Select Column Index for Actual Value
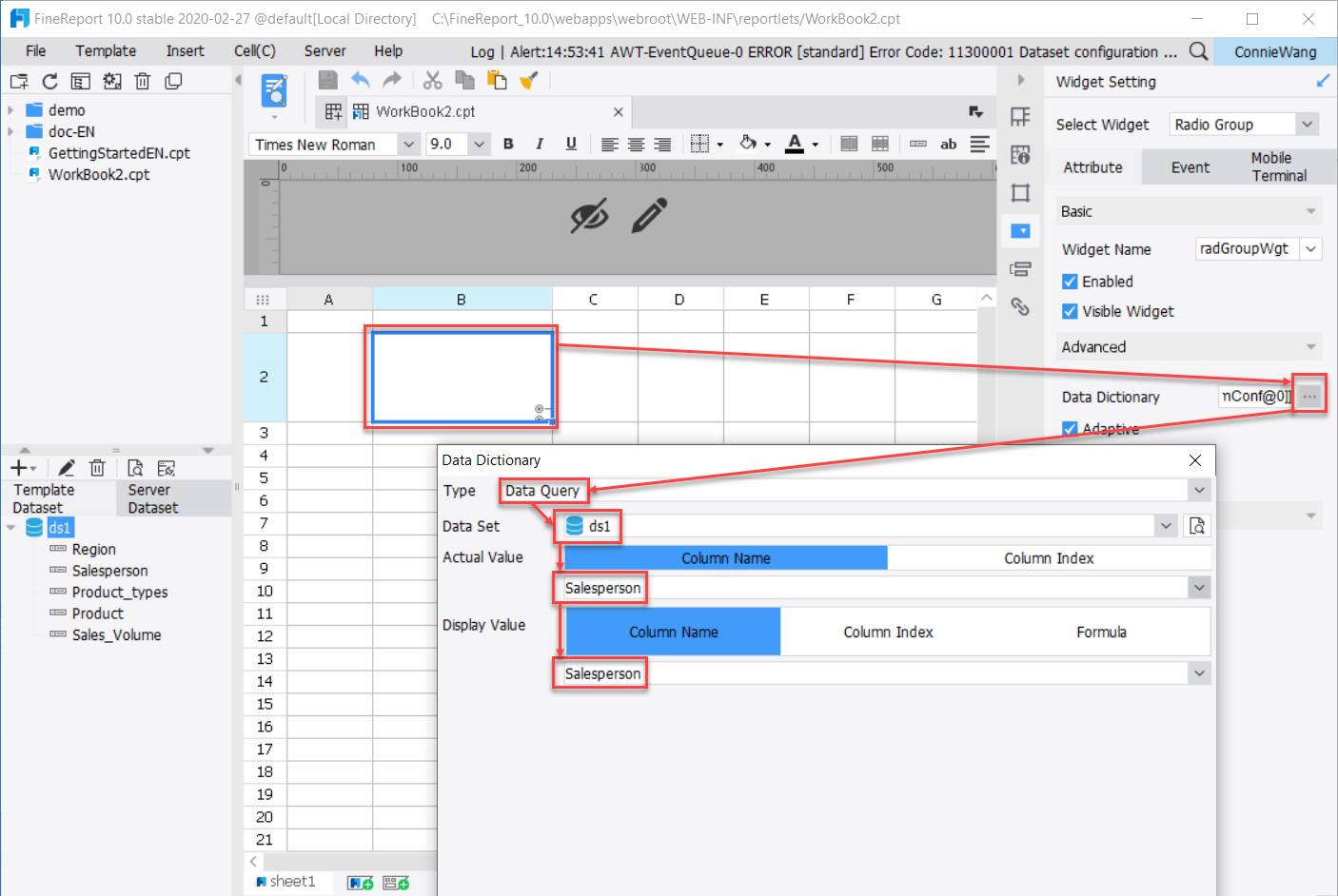The height and width of the screenshot is (896, 1338). pos(1049,558)
